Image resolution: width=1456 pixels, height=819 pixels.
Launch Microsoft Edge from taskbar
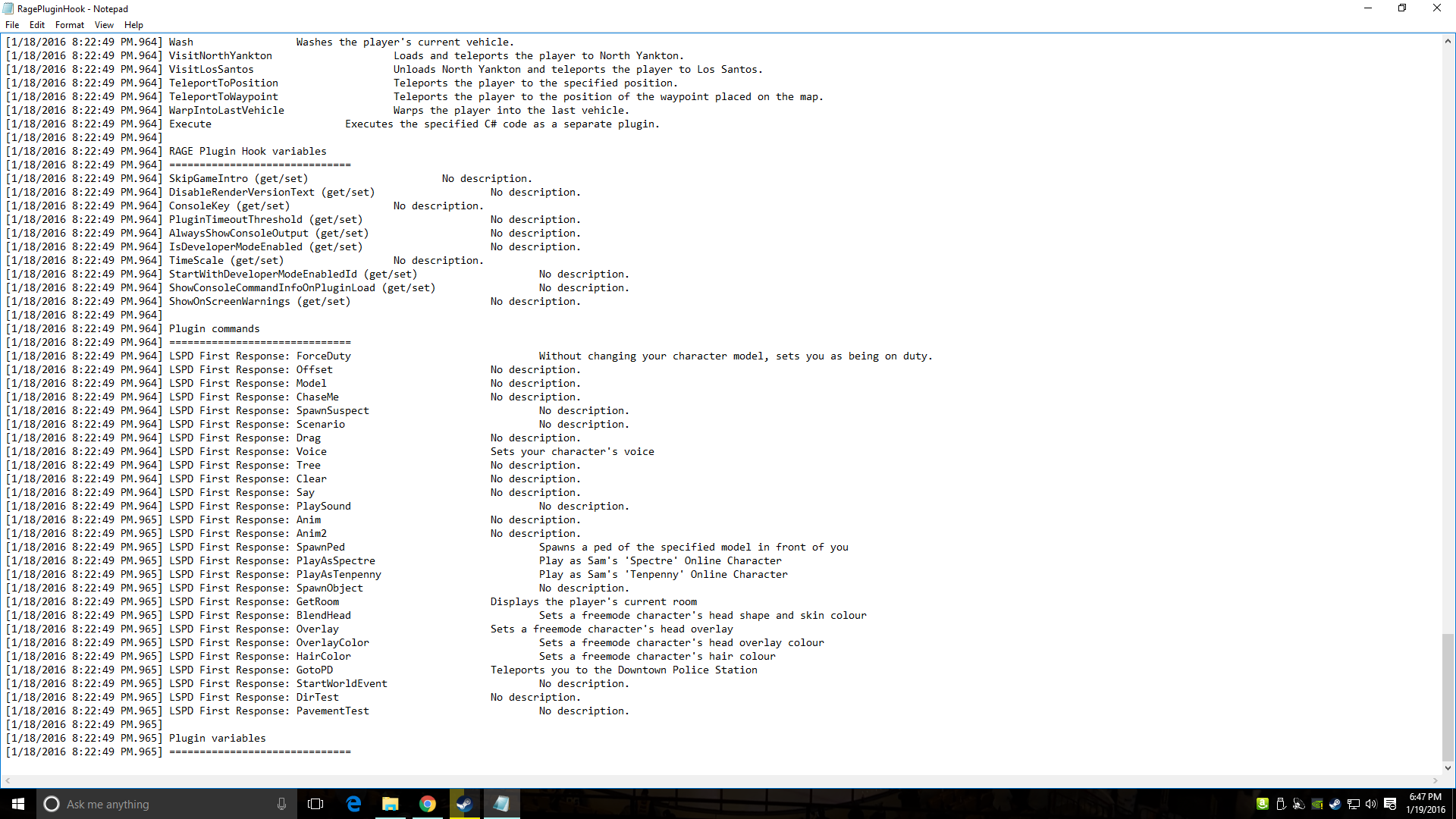(x=353, y=804)
